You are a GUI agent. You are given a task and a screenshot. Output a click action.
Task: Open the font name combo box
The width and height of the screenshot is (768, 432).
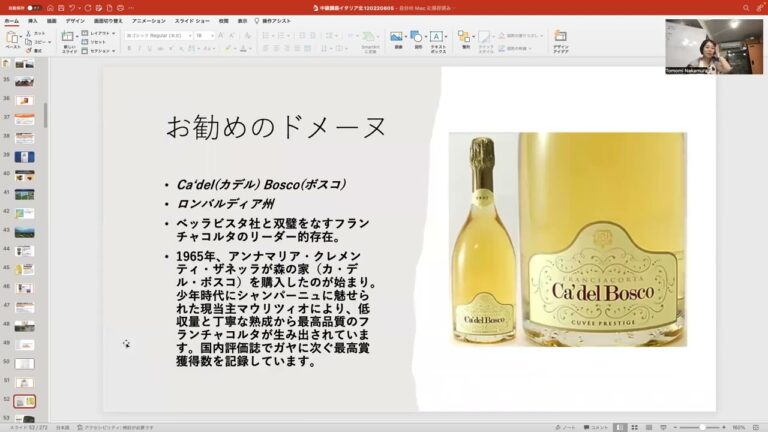tap(158, 36)
